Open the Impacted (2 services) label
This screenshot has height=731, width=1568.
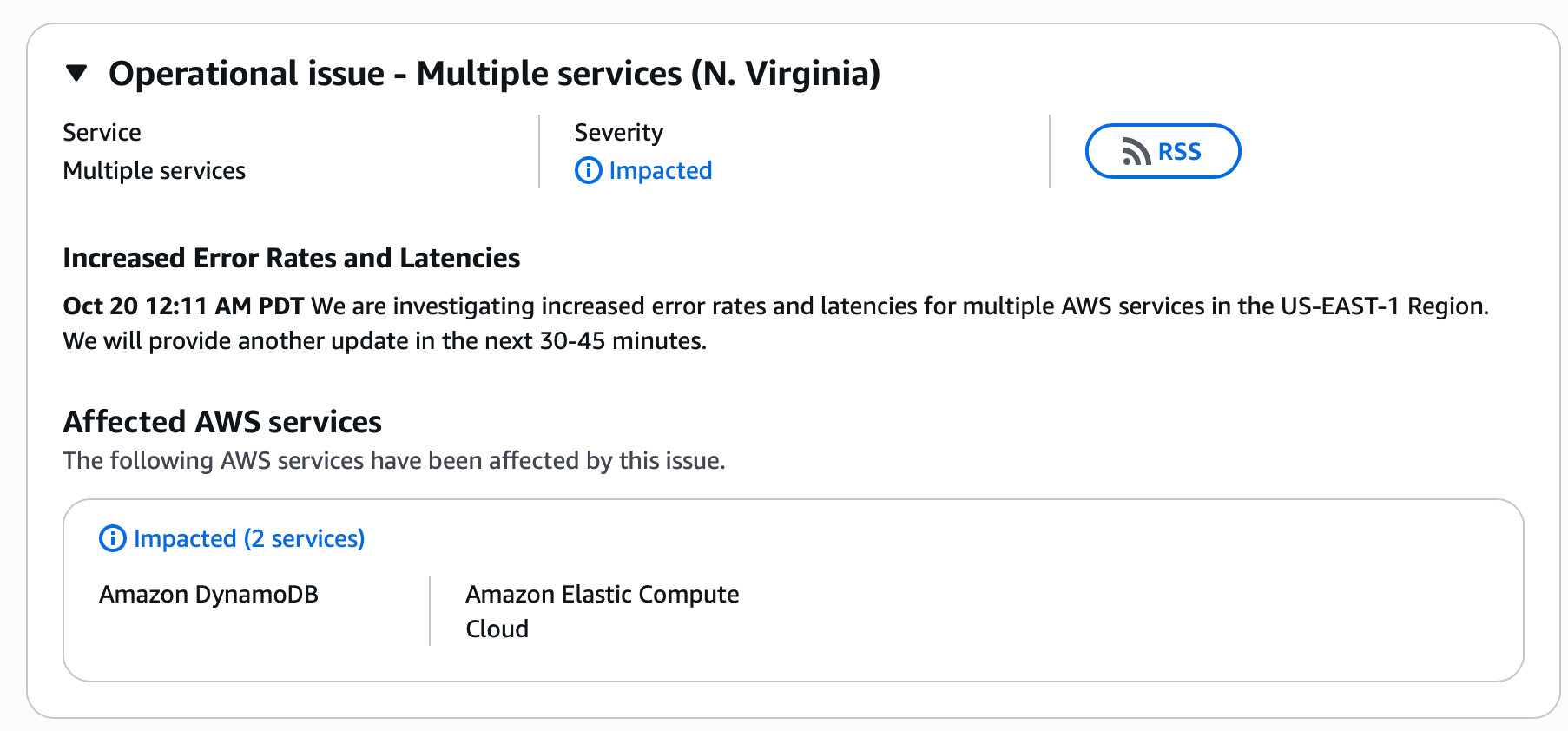tap(249, 539)
